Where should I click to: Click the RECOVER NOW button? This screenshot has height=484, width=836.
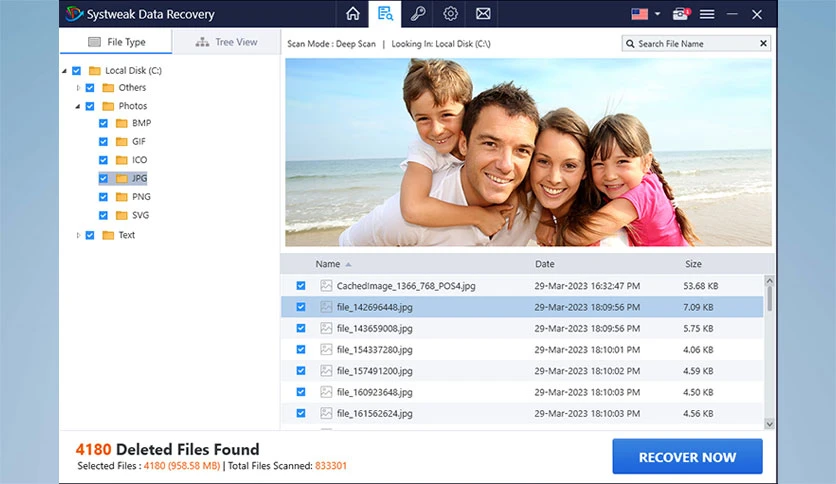point(687,457)
